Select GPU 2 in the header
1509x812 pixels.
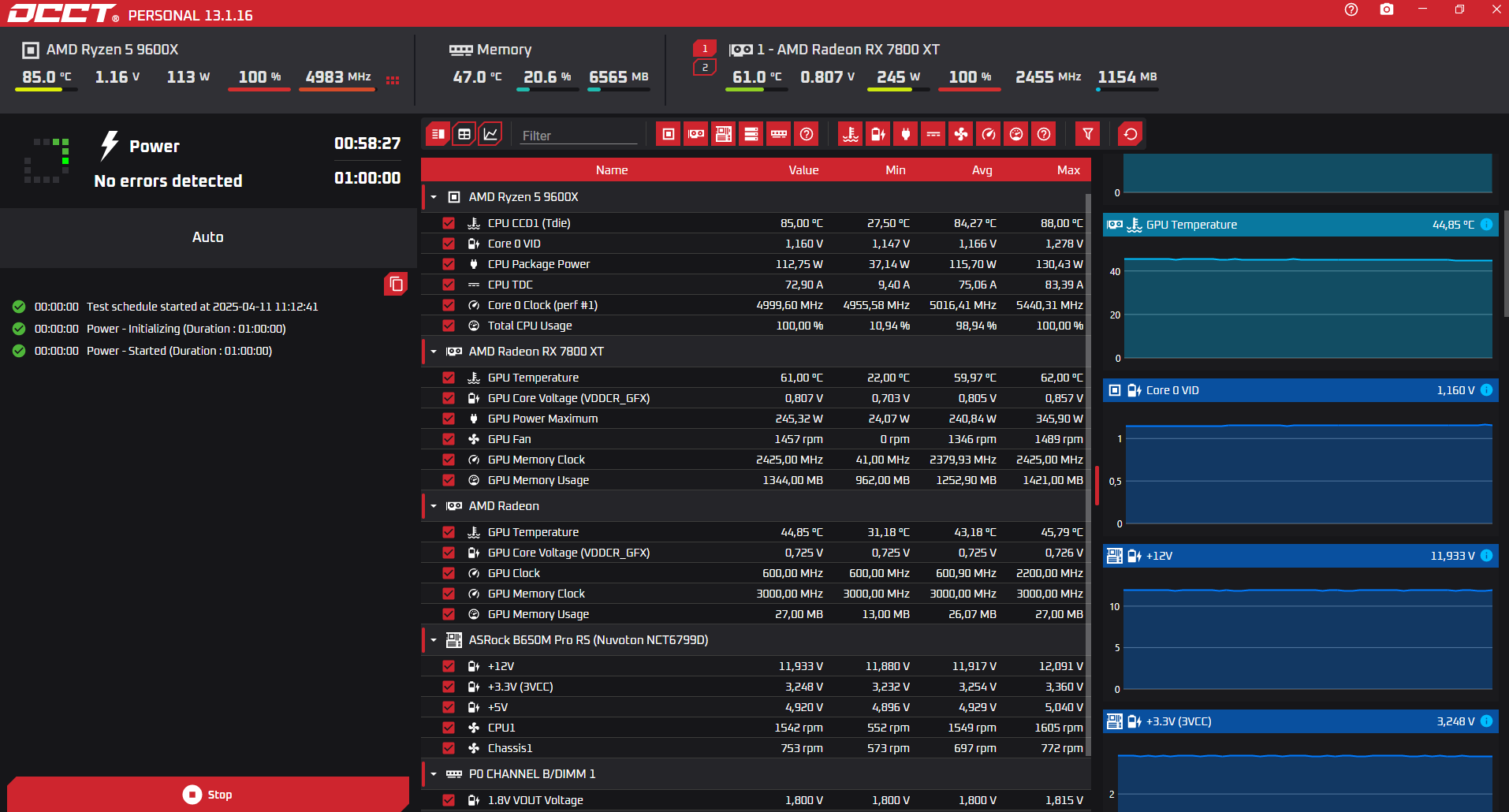pyautogui.click(x=705, y=68)
